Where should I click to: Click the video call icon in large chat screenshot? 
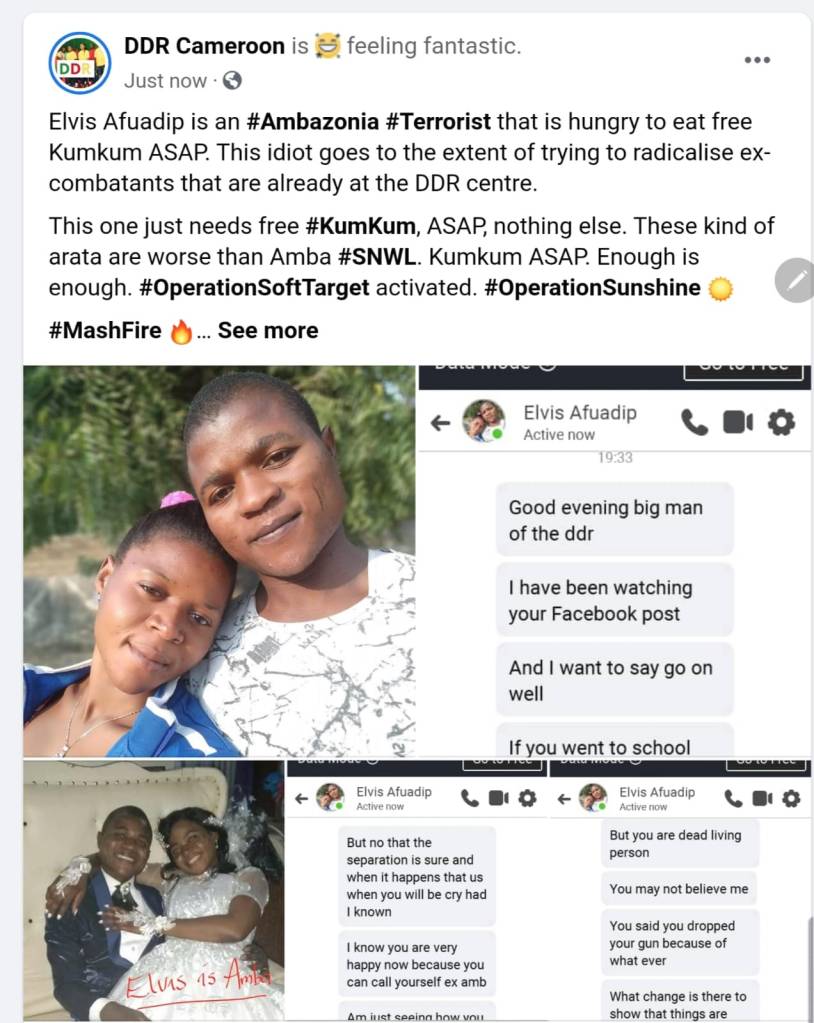point(737,422)
